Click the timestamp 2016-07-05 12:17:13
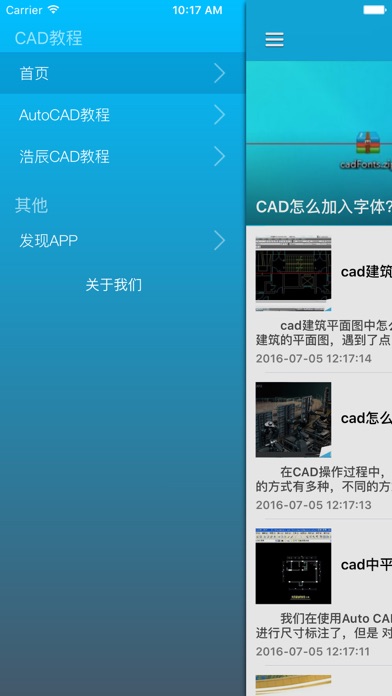392x696 pixels. coord(314,505)
